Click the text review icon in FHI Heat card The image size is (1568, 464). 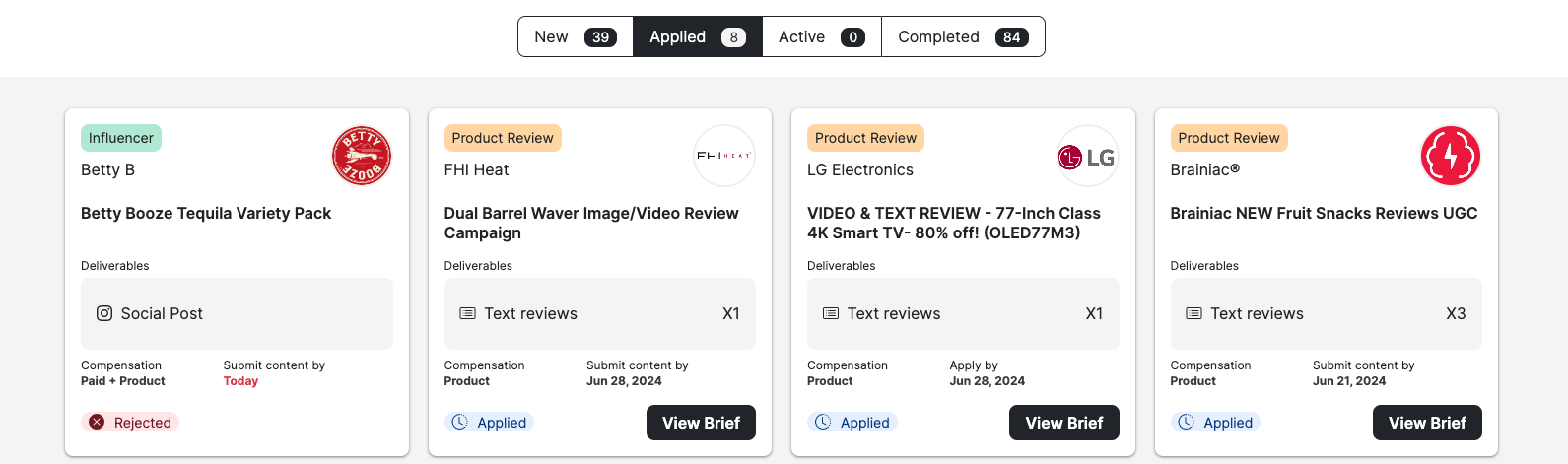point(468,313)
